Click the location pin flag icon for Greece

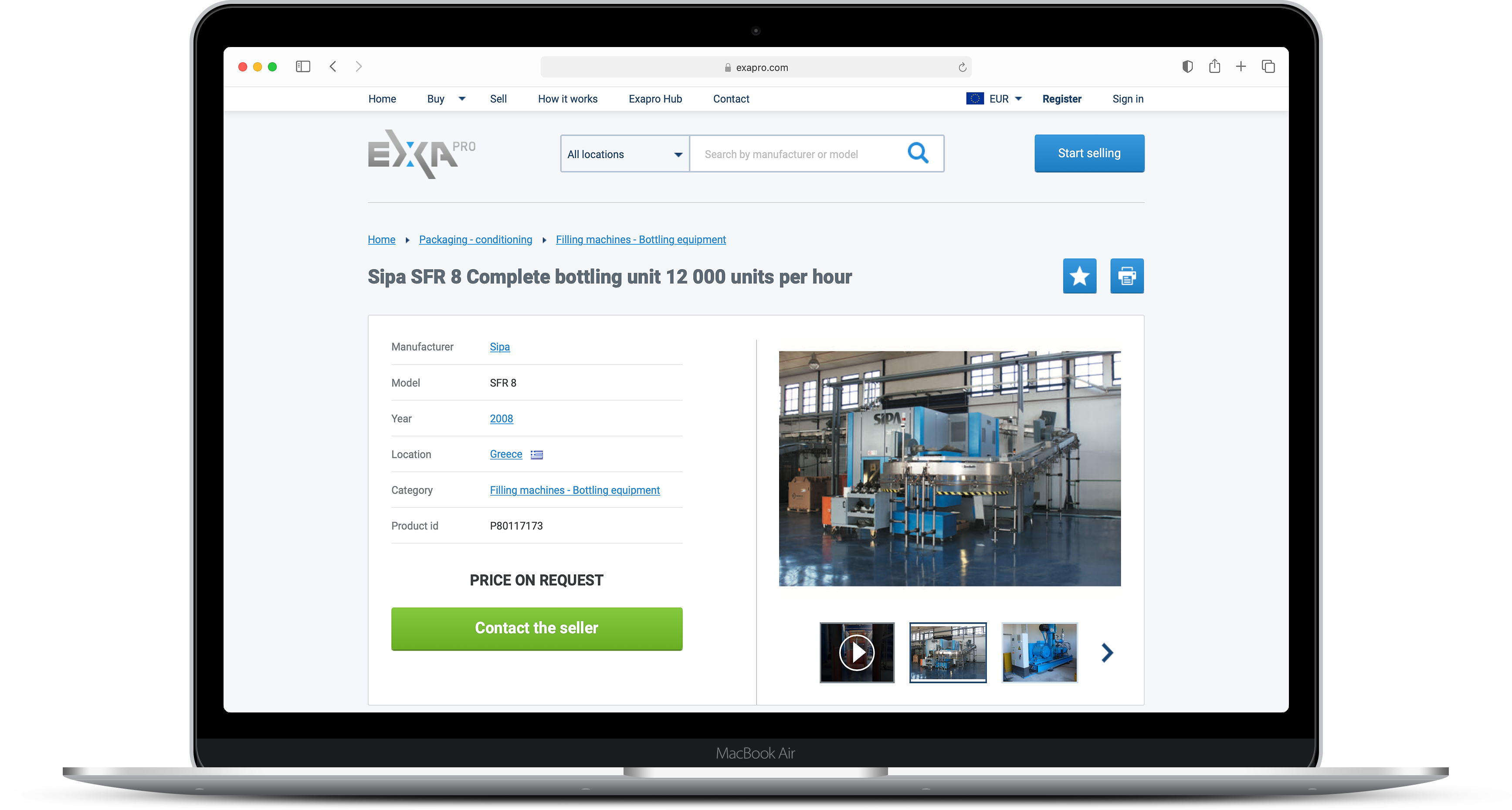537,454
